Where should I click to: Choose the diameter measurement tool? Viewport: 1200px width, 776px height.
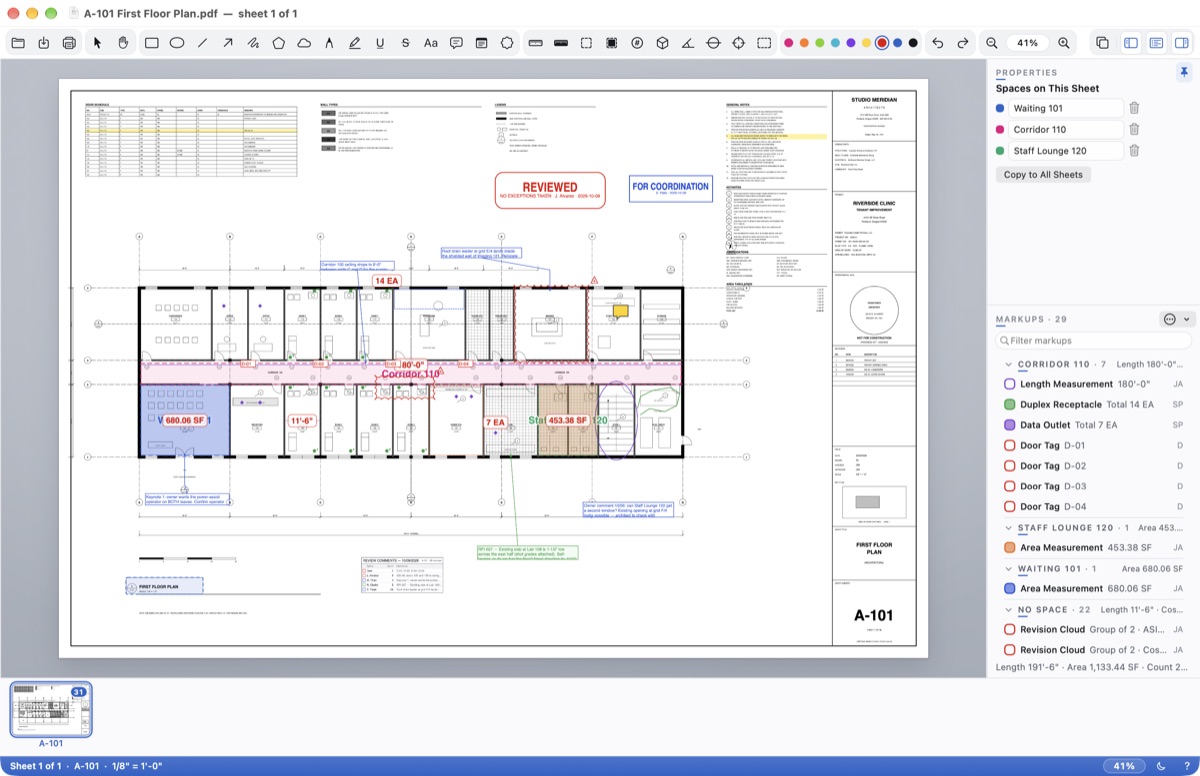(713, 43)
